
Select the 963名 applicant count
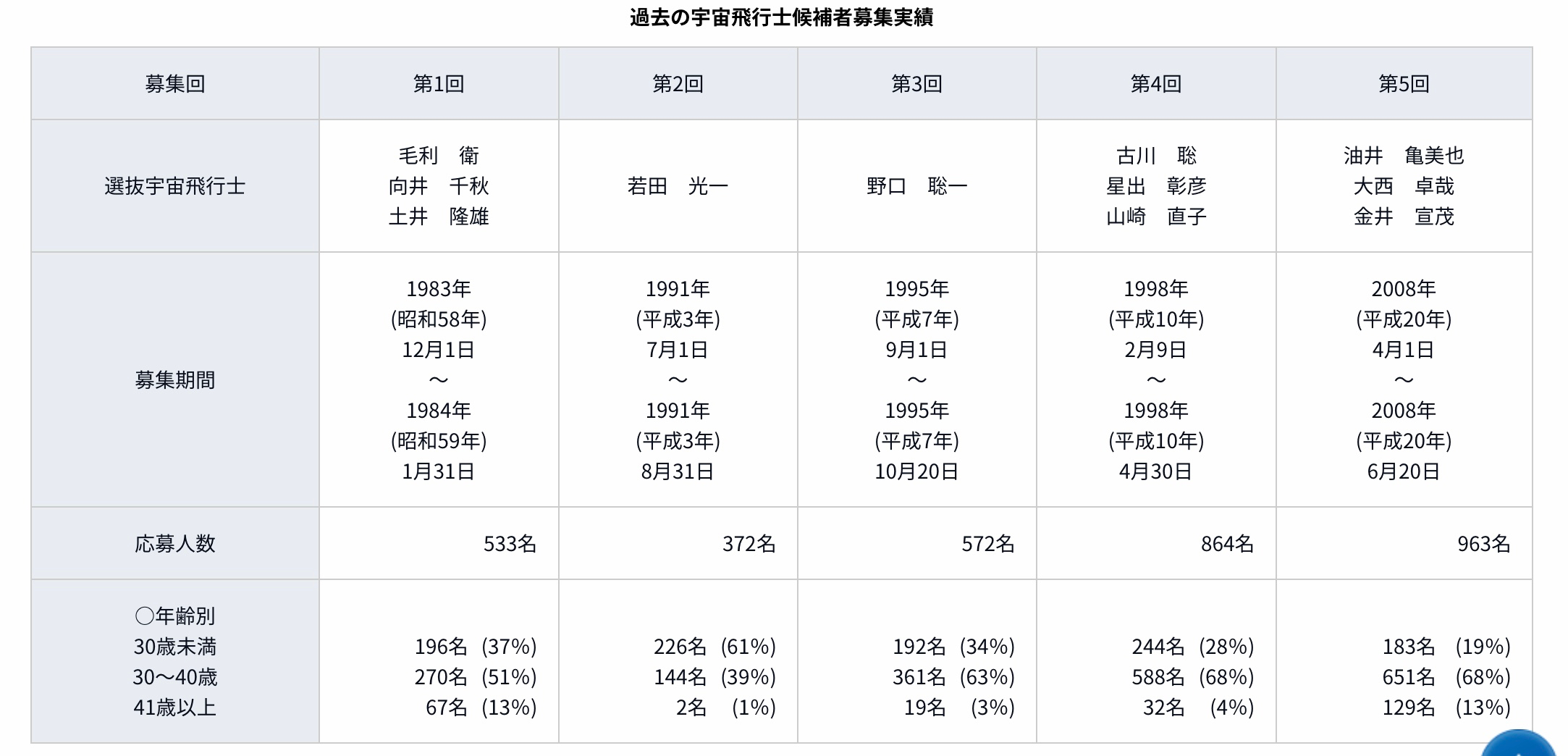(x=1483, y=544)
